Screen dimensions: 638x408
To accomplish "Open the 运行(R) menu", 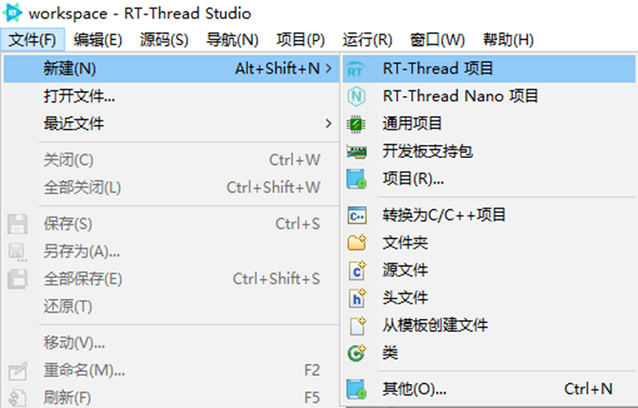I will [x=367, y=40].
